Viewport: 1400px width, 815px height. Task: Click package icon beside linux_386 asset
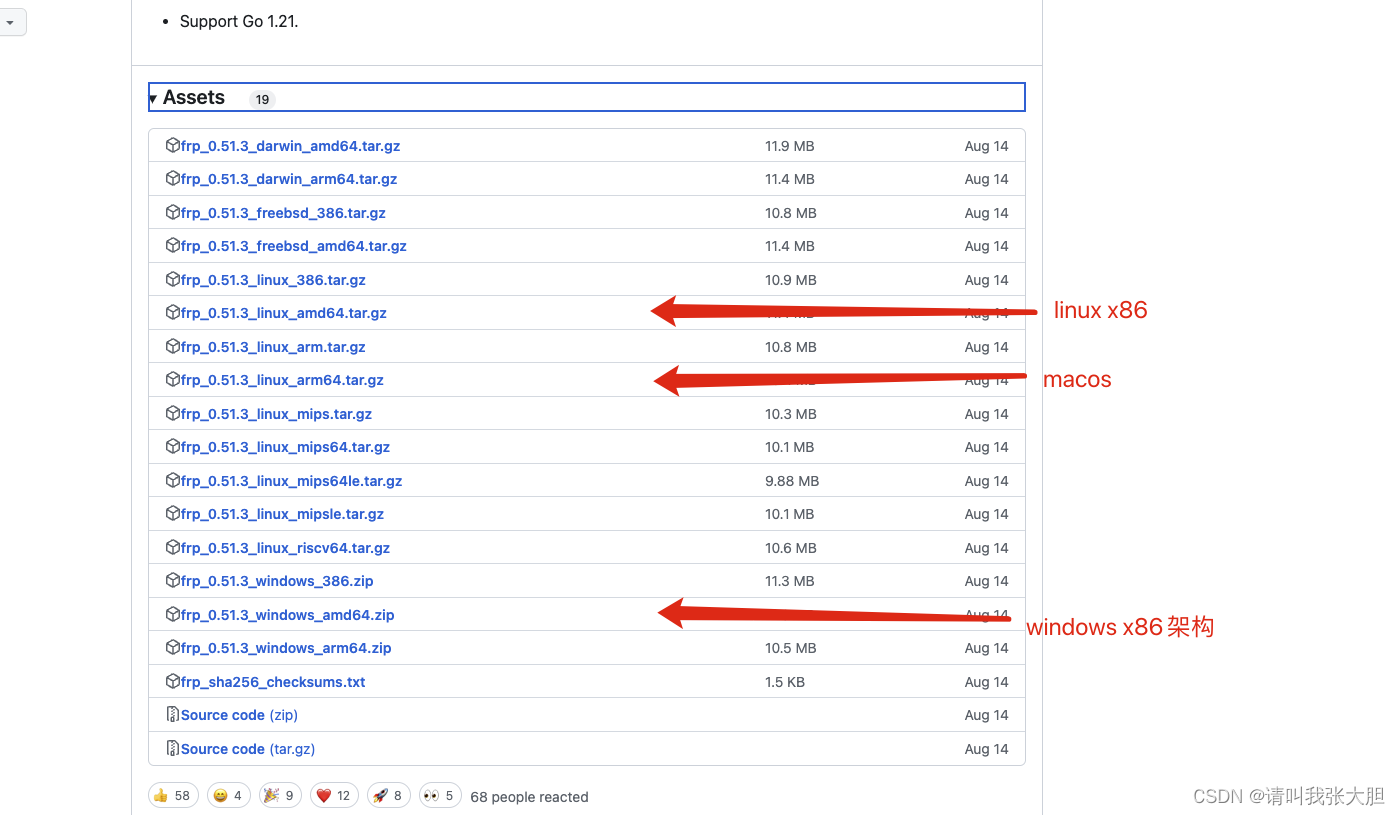click(173, 280)
